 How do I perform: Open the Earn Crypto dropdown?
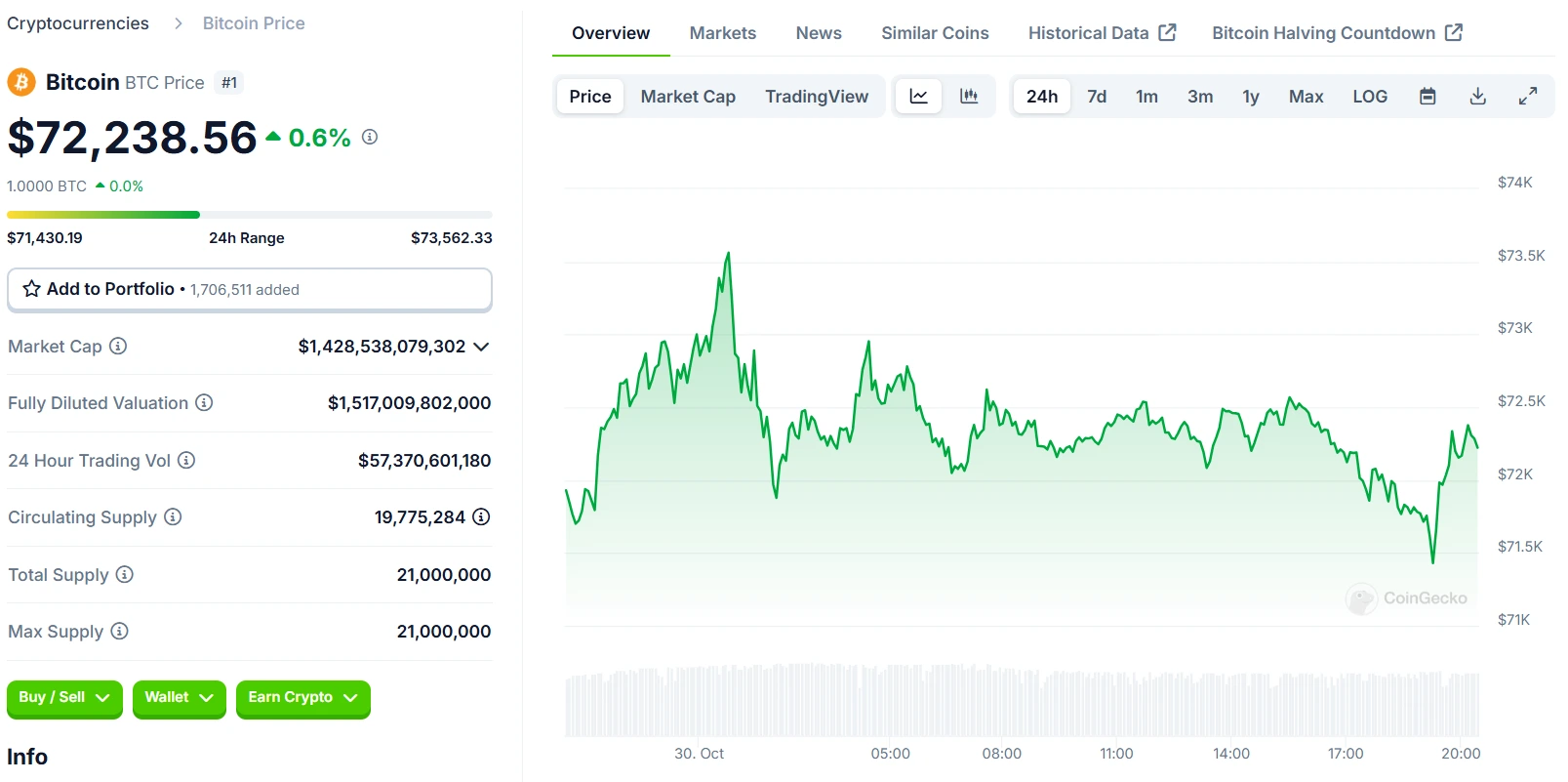pos(303,698)
